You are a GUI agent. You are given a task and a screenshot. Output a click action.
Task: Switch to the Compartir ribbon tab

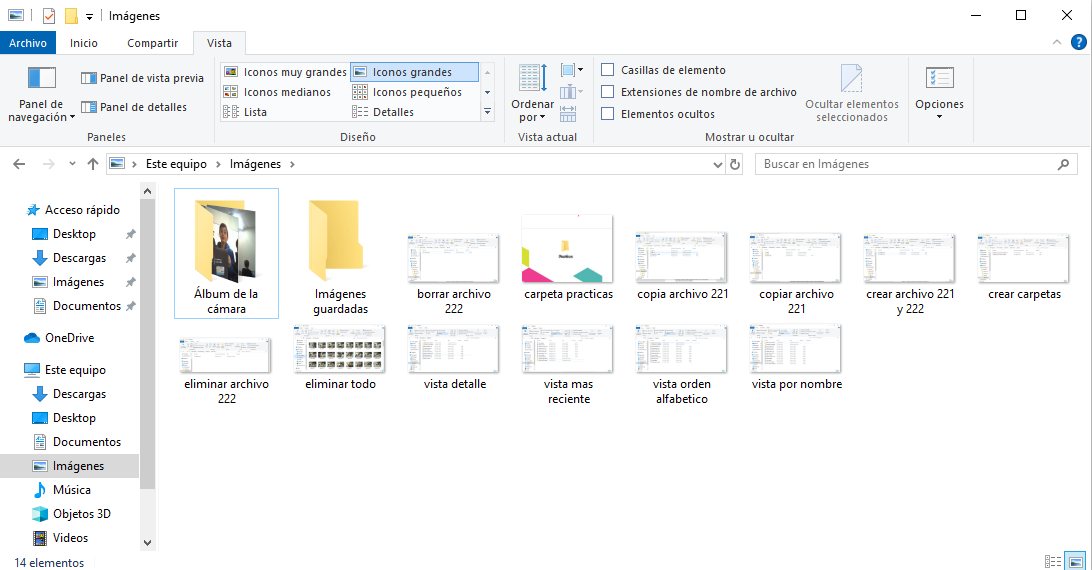152,43
